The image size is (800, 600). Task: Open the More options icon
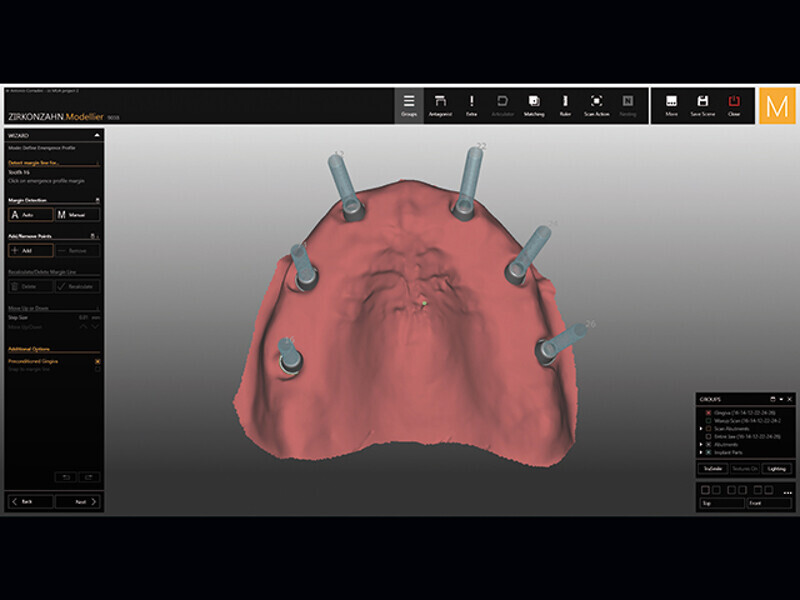pyautogui.click(x=671, y=105)
